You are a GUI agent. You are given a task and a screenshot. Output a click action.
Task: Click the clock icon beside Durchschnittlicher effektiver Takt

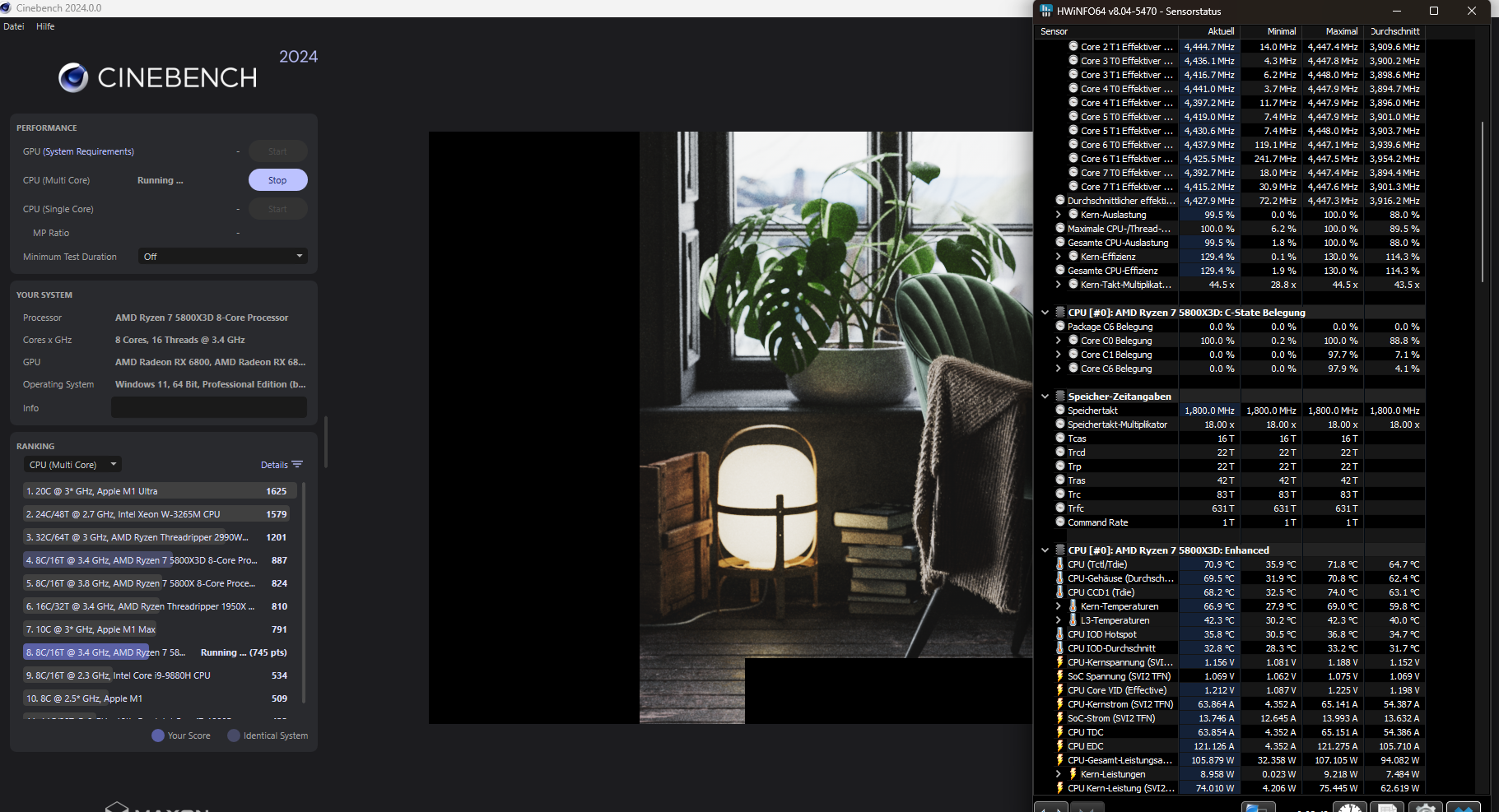[x=1060, y=201]
